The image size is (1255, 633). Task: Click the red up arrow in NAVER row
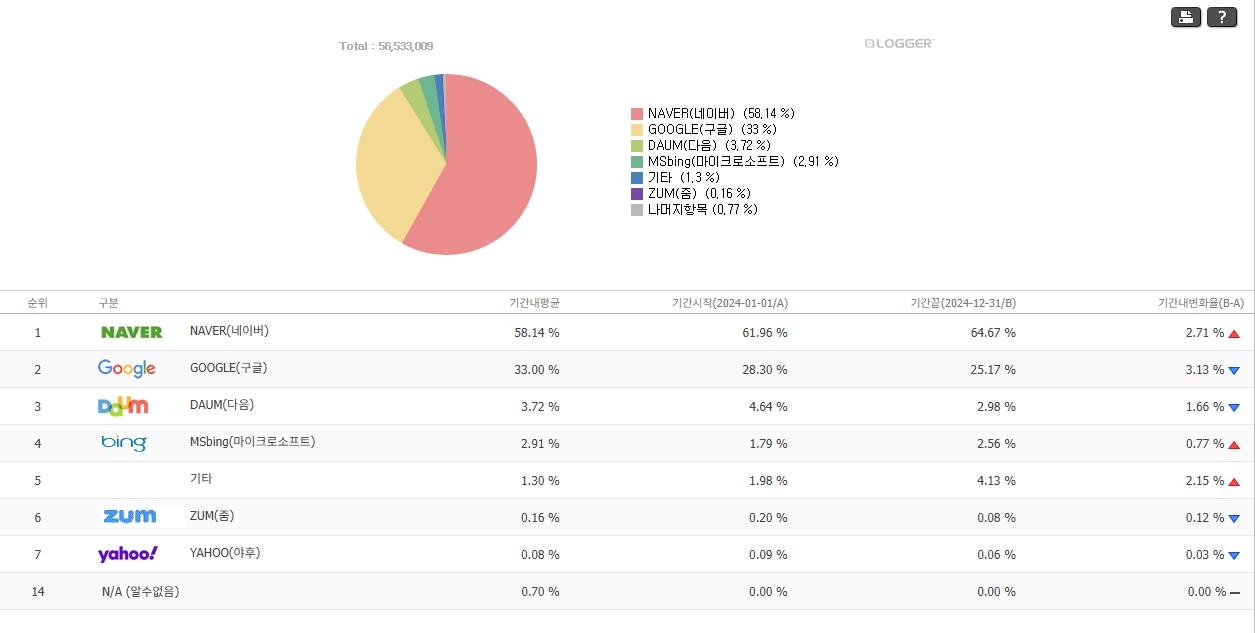tap(1234, 334)
